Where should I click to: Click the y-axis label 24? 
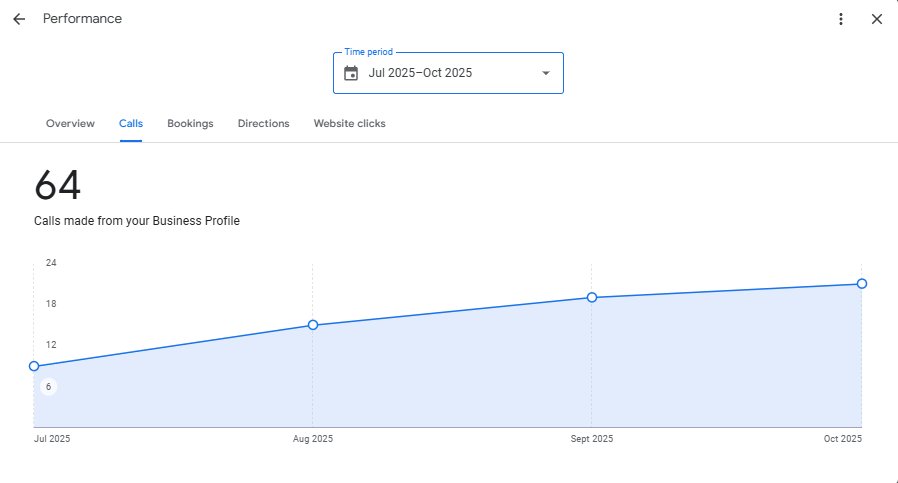click(x=51, y=262)
